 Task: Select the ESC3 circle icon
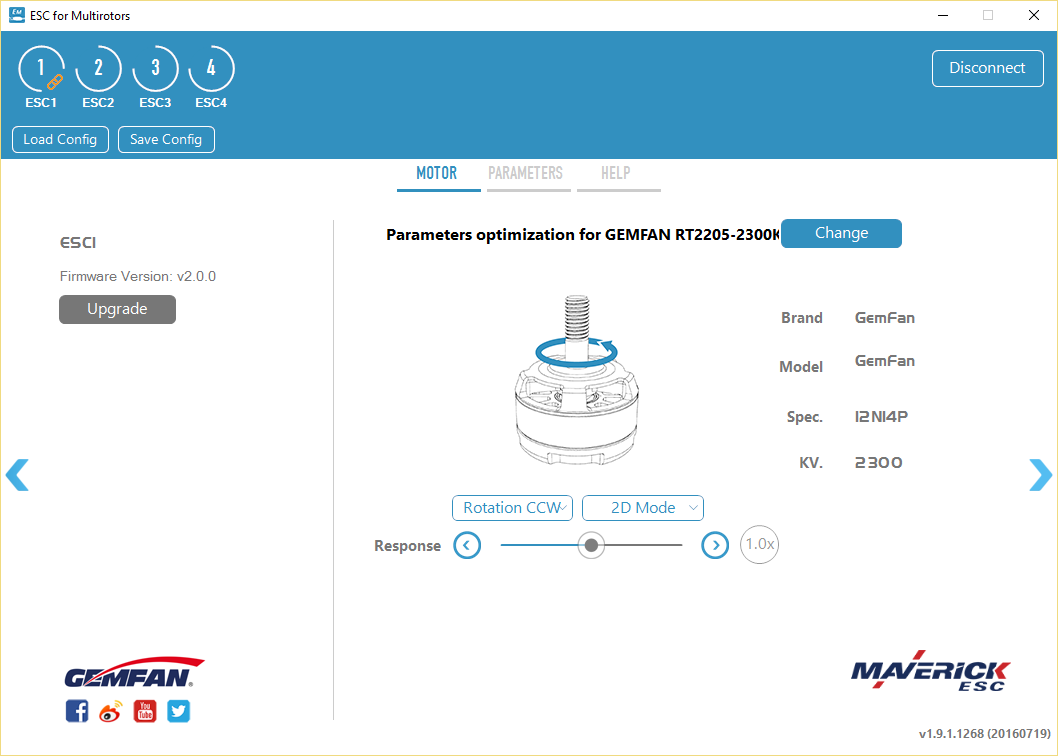click(x=155, y=68)
